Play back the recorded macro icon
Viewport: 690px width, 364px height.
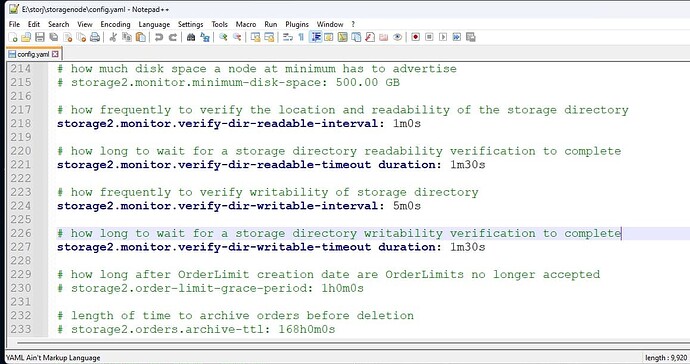click(443, 37)
